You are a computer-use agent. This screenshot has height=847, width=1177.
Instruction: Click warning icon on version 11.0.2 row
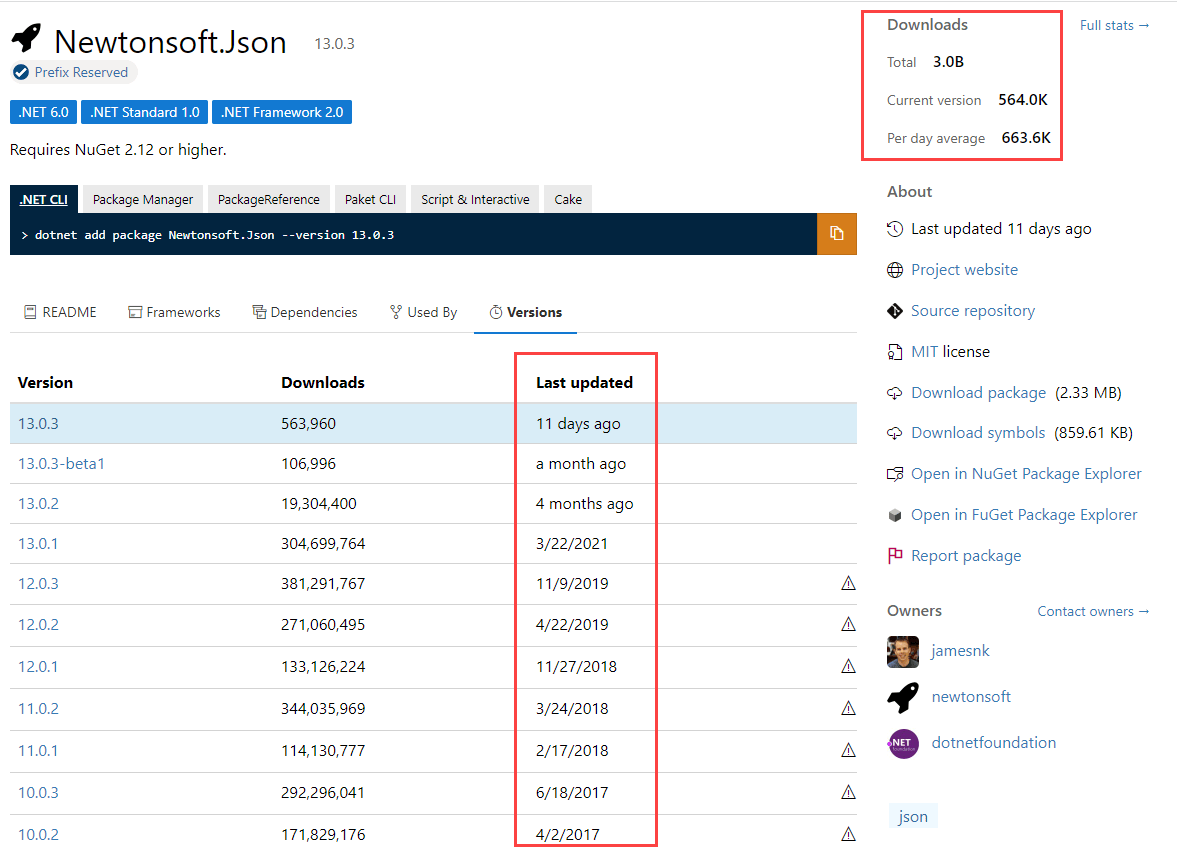tap(848, 708)
